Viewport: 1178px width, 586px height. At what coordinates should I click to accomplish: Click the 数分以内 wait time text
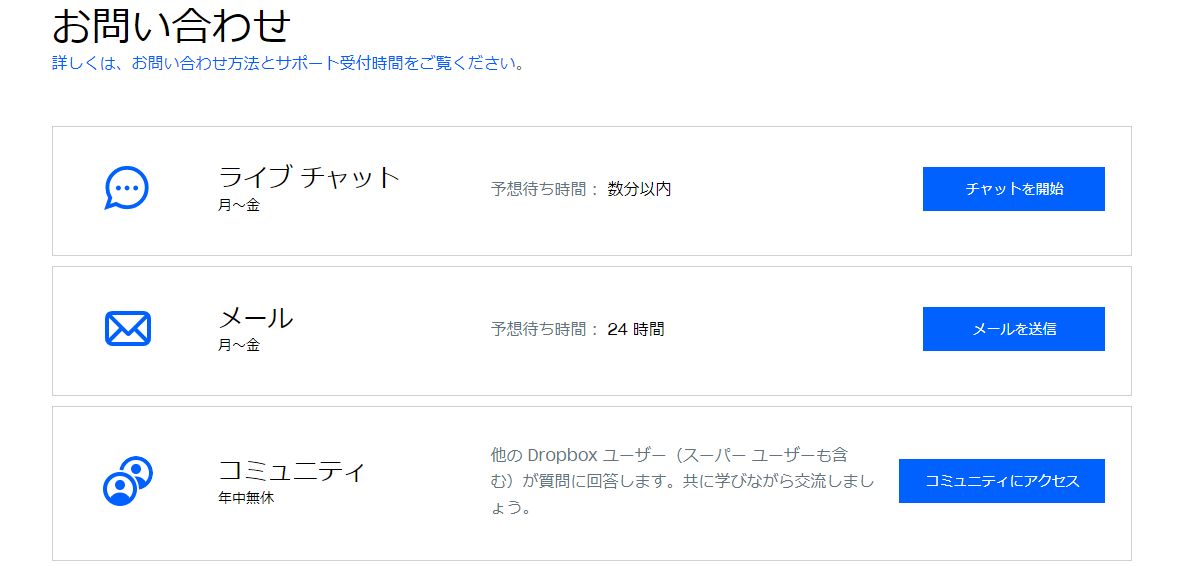click(x=637, y=188)
